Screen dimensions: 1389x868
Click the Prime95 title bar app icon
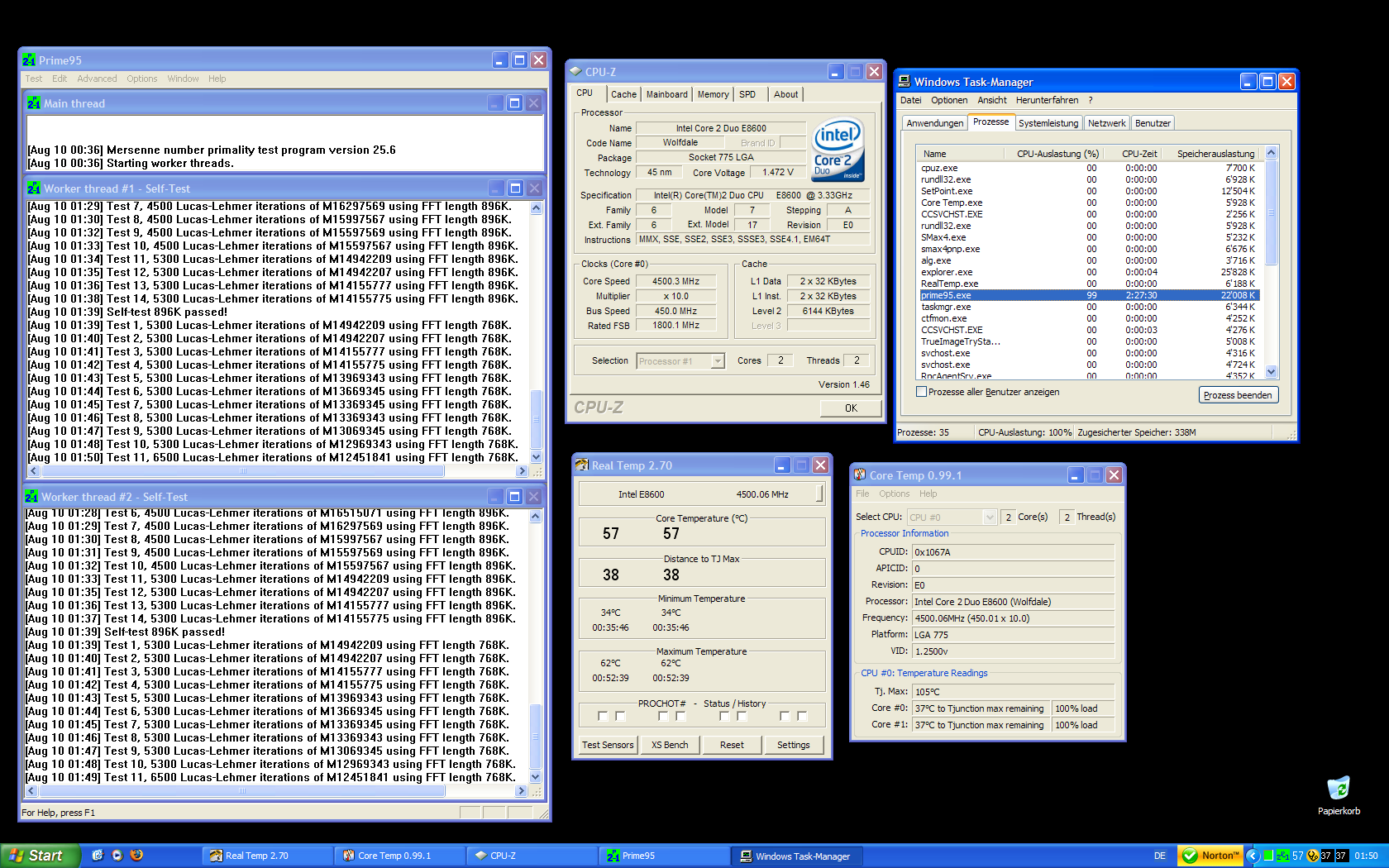click(30, 60)
